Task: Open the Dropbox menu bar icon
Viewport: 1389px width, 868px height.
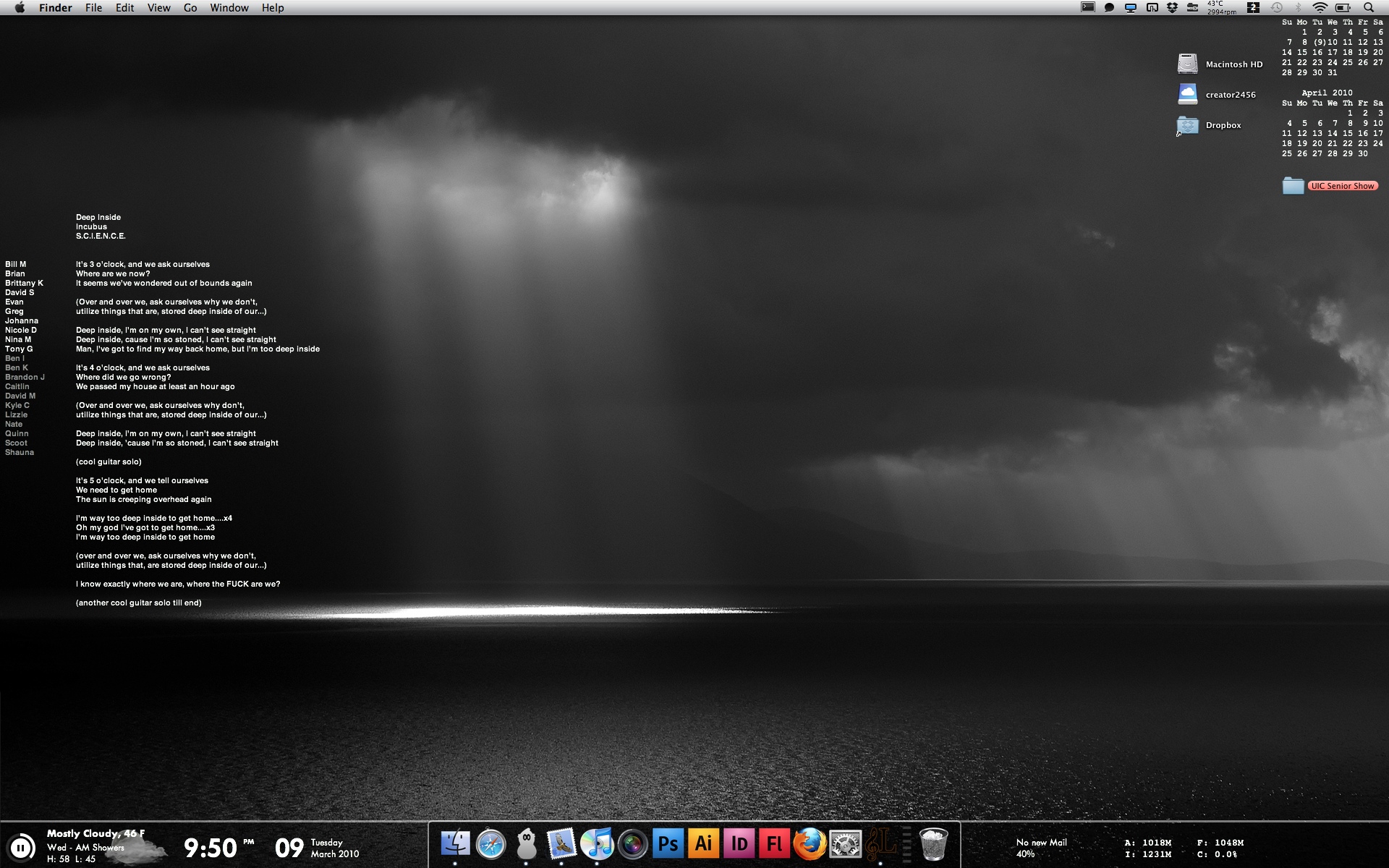Action: pos(1173,7)
